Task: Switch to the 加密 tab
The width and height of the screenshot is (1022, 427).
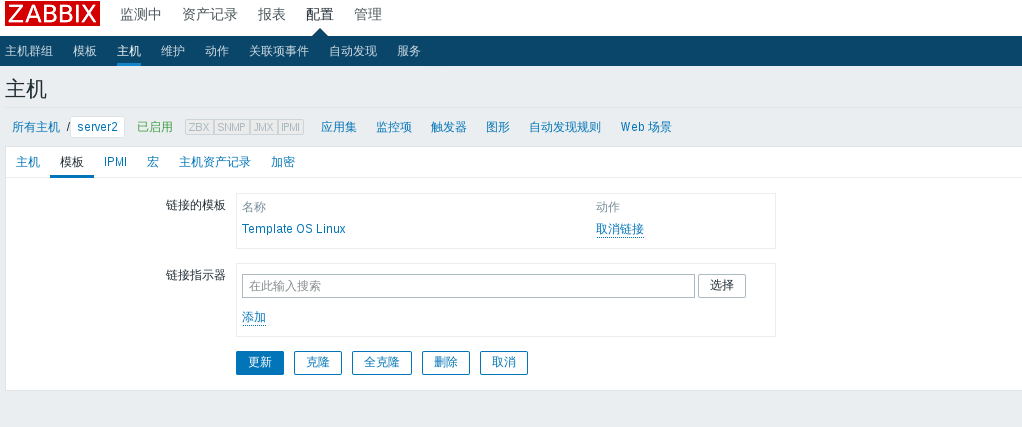Action: 282,162
